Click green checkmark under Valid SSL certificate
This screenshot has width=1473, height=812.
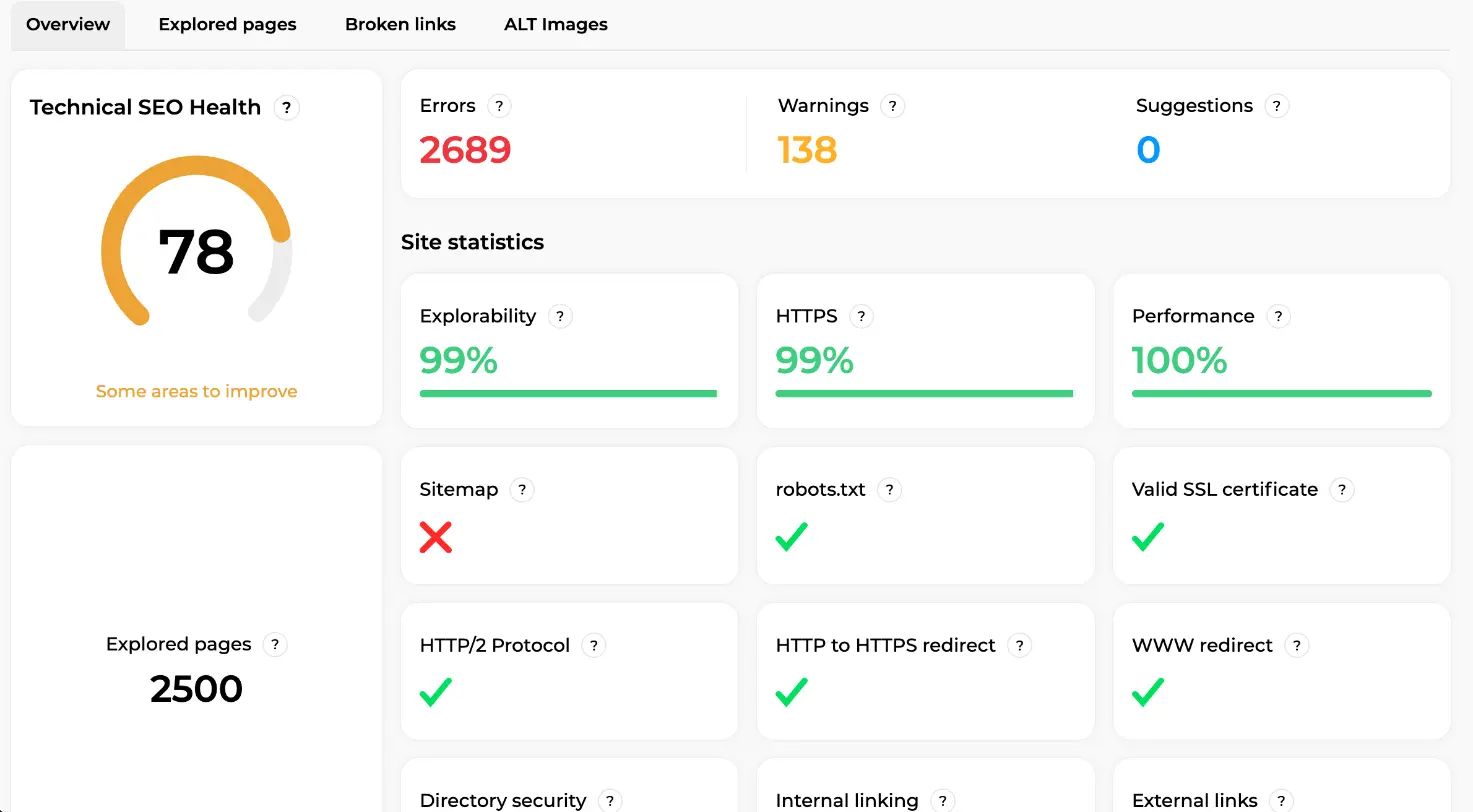coord(1148,537)
